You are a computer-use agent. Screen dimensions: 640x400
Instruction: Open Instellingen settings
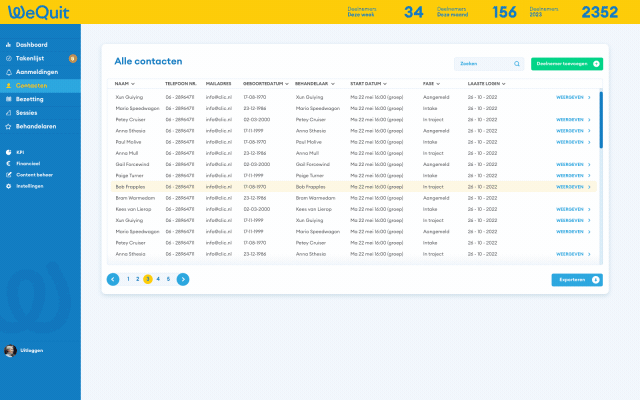click(30, 186)
